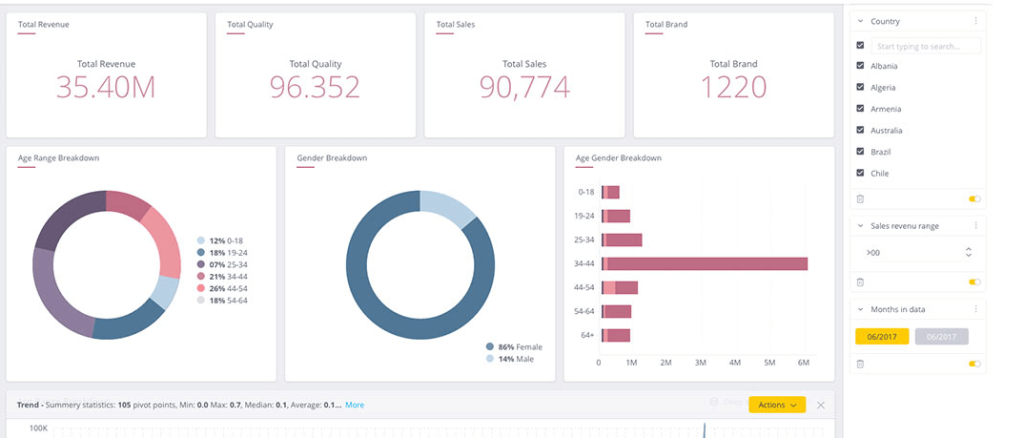Viewport: 1024px width, 438px height.
Task: Click the 26% 44-54 legend swatch
Action: pos(200,288)
